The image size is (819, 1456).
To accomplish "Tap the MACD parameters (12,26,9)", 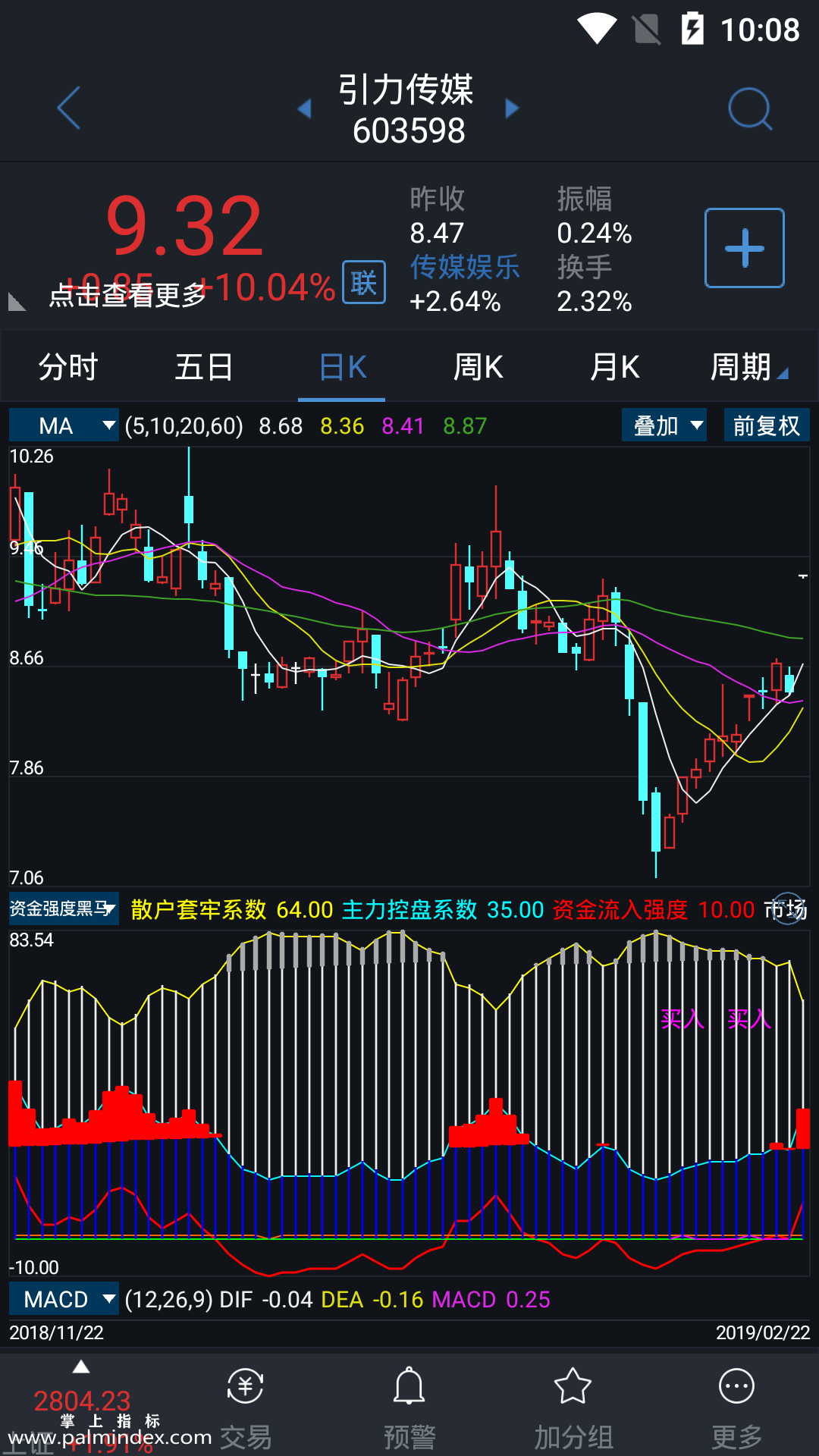I will [x=168, y=1299].
